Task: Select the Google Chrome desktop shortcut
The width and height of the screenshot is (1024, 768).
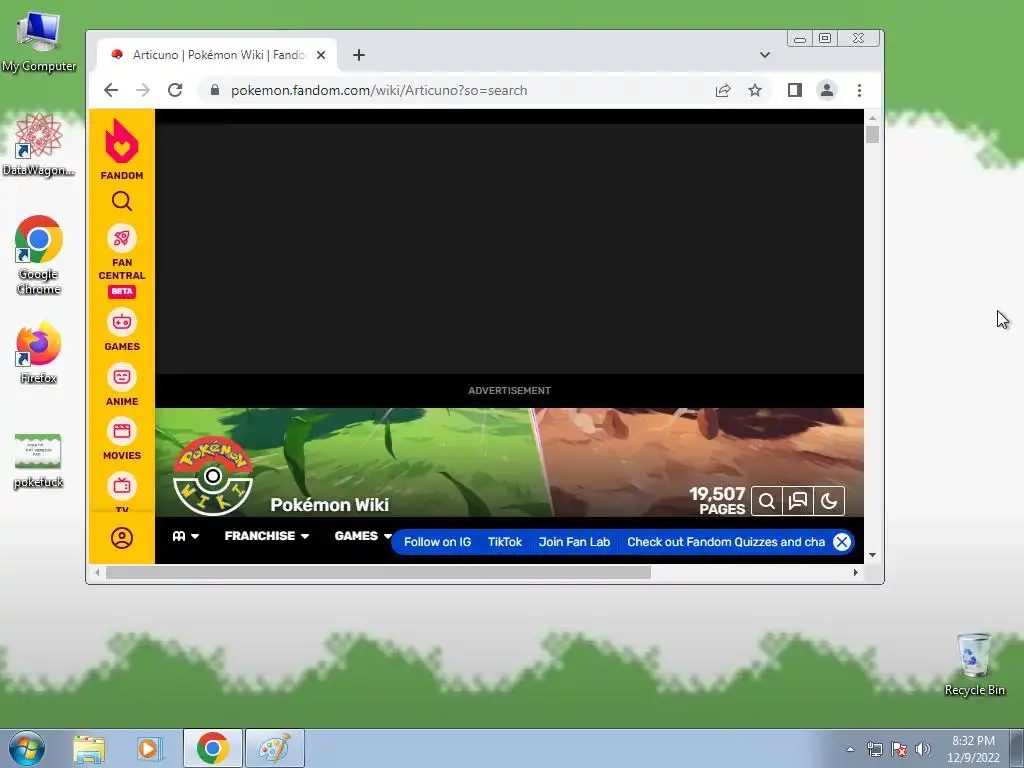Action: (x=39, y=255)
